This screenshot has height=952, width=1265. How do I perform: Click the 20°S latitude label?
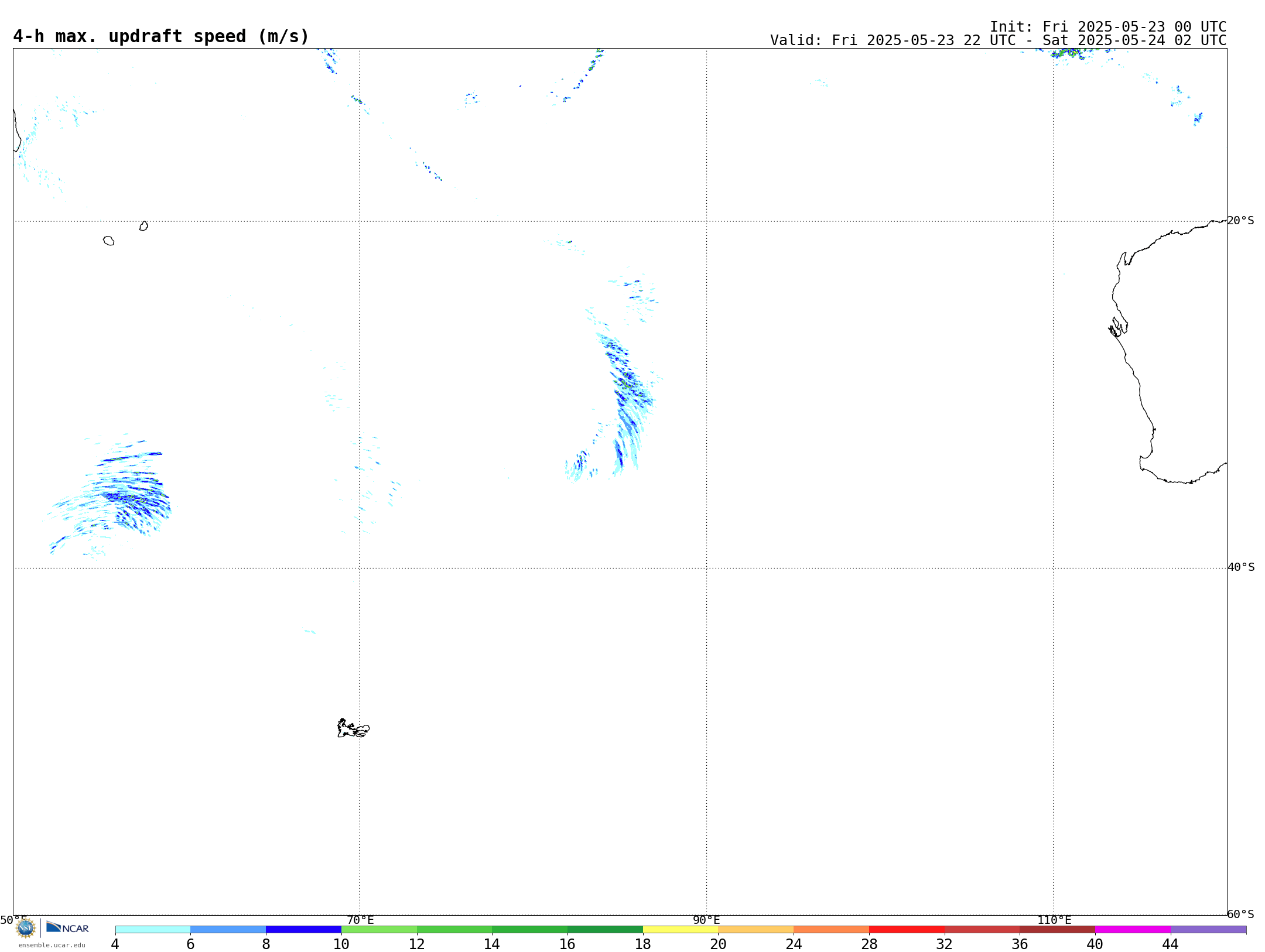coord(1241,221)
